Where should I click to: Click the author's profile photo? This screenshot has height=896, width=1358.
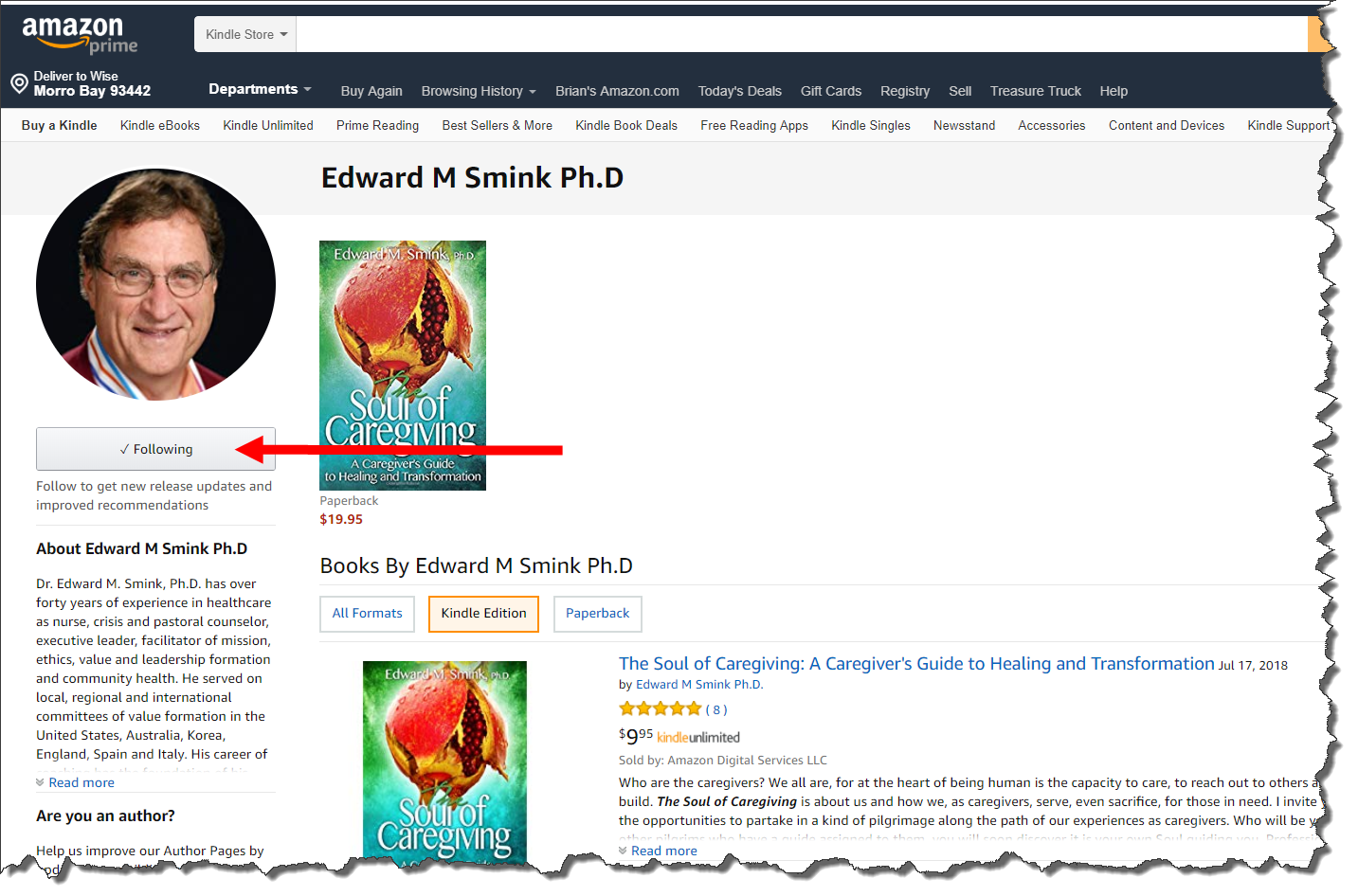click(155, 284)
